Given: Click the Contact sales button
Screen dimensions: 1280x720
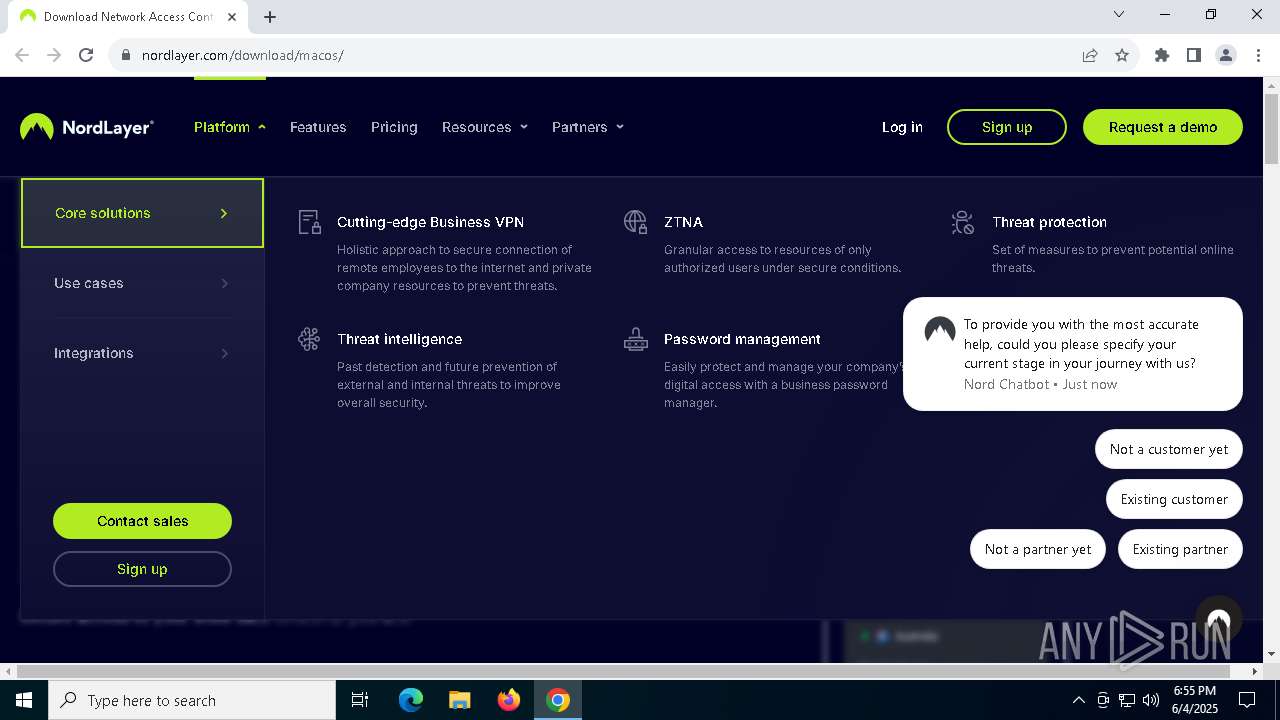Looking at the screenshot, I should point(142,521).
